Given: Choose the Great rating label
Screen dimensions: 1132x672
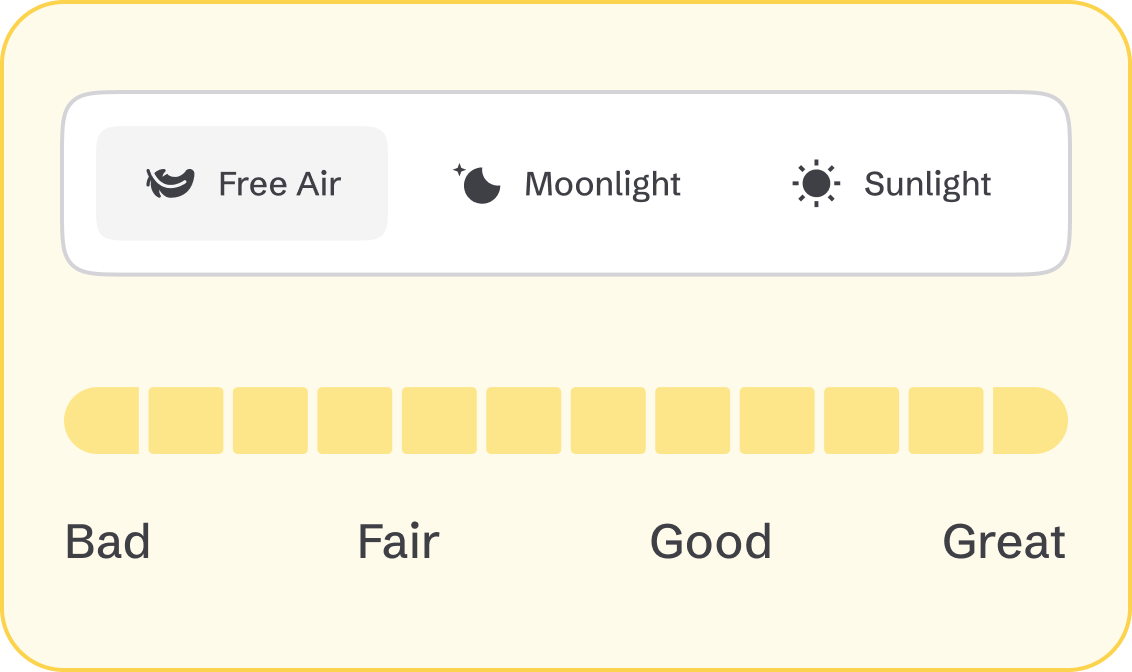Looking at the screenshot, I should point(1004,542).
